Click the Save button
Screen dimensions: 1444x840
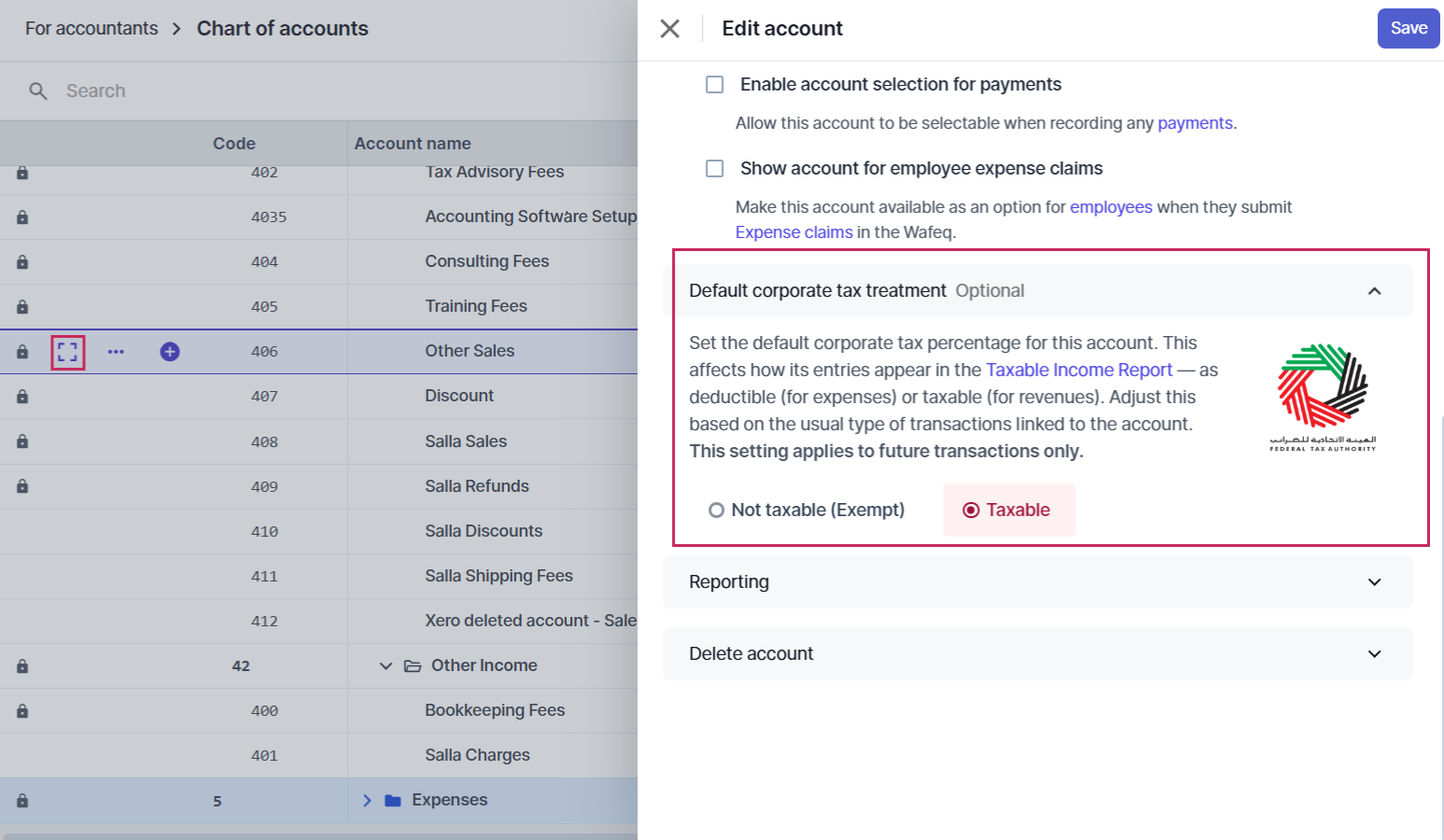1409,28
